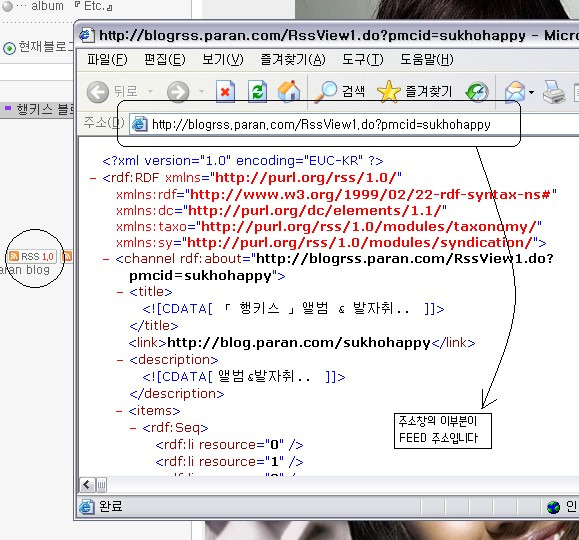Screen dimensions: 579x540
Task: Go to Home page icon
Action: 289,91
